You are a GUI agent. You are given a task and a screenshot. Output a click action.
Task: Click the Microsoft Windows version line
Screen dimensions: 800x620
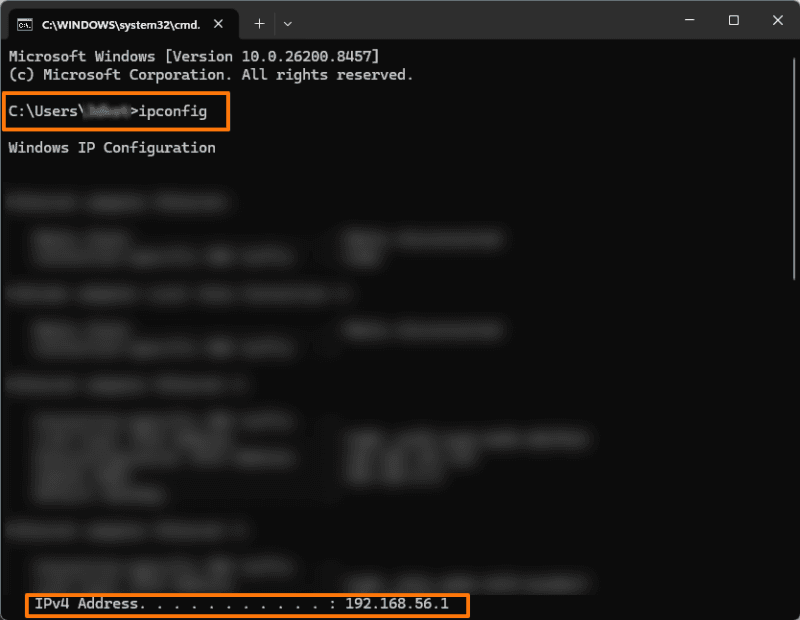(x=194, y=56)
